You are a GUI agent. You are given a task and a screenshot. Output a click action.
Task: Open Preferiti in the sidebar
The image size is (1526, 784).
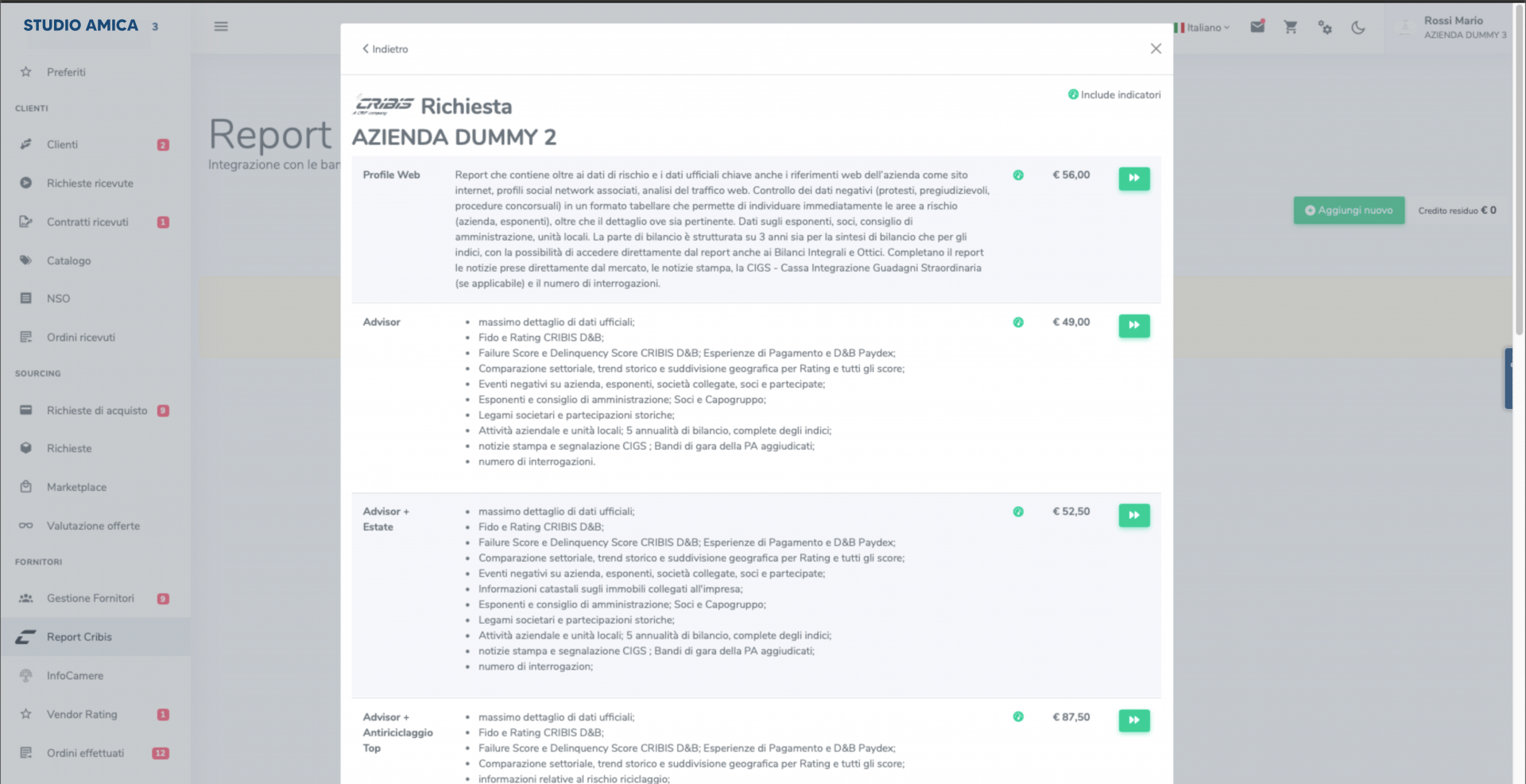95,72
